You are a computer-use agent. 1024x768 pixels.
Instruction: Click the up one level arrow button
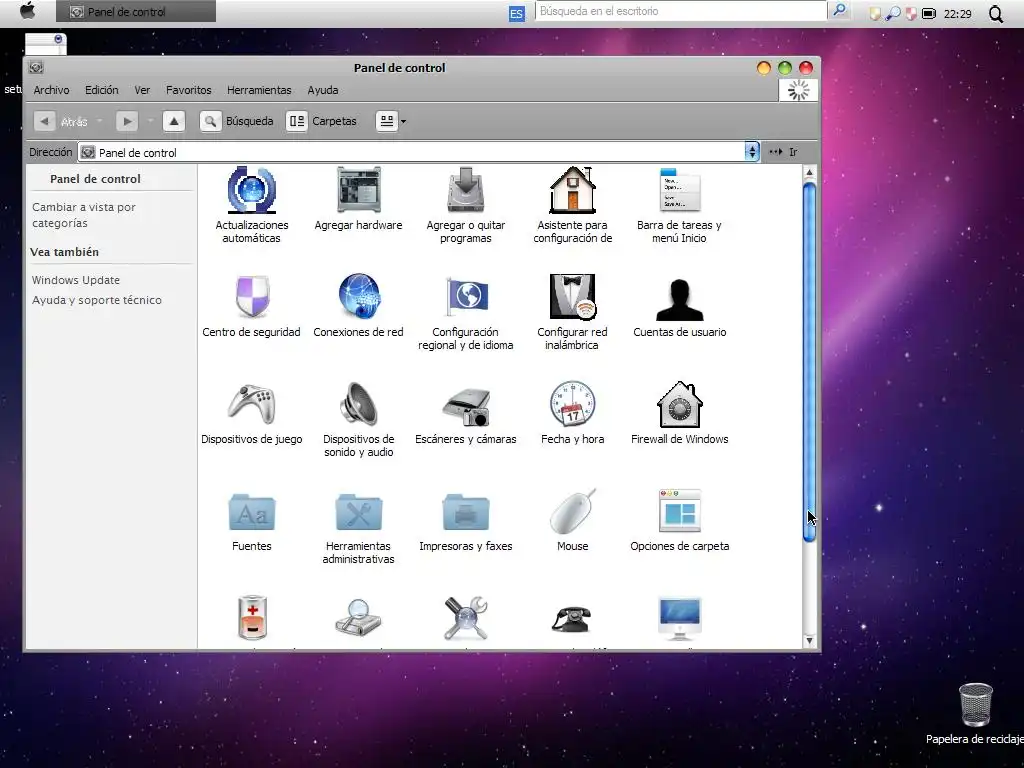click(x=174, y=121)
